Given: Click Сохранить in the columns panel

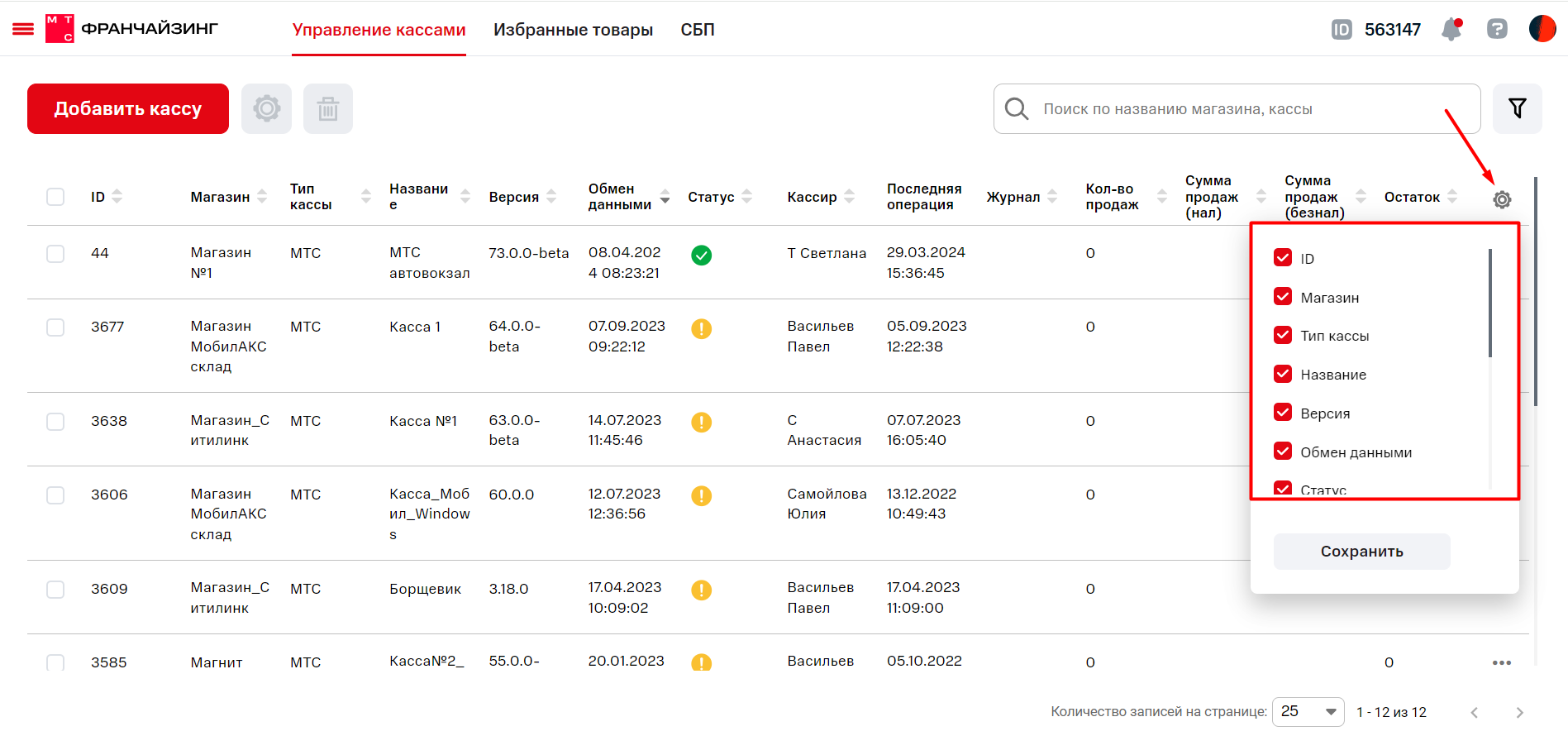Looking at the screenshot, I should 1361,552.
